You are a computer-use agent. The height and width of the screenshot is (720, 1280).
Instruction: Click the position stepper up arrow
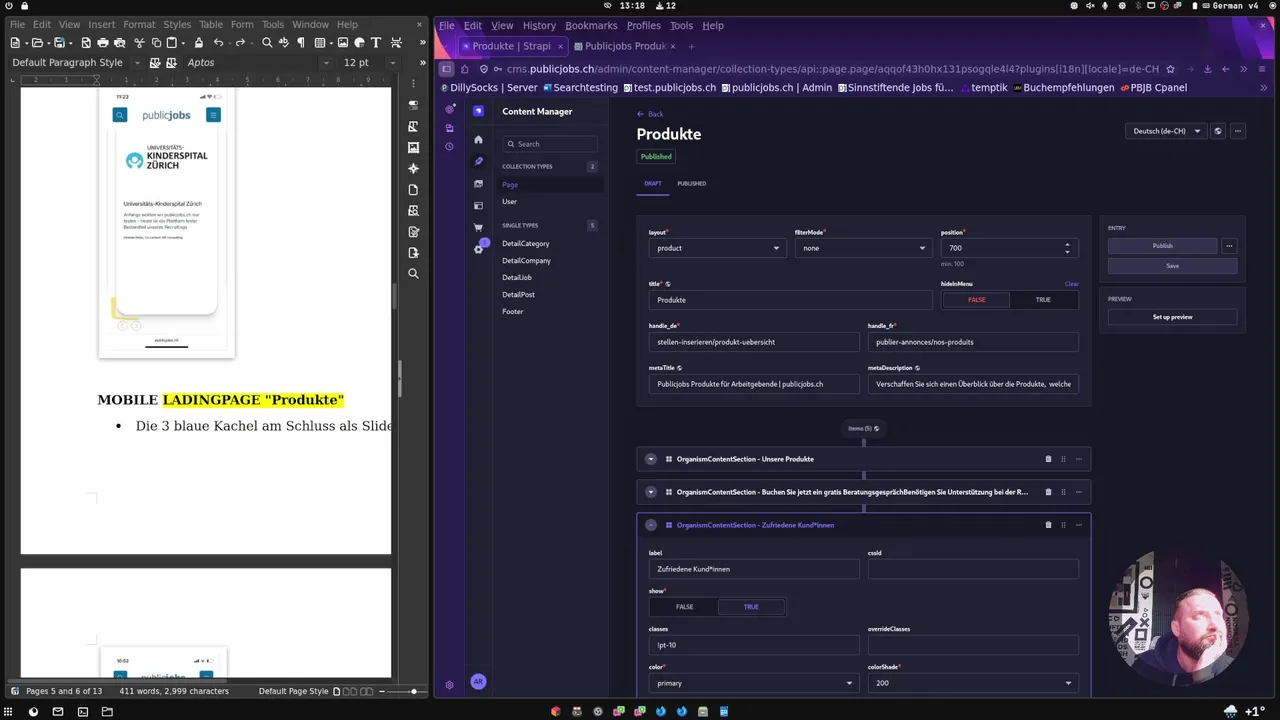[x=1067, y=244]
